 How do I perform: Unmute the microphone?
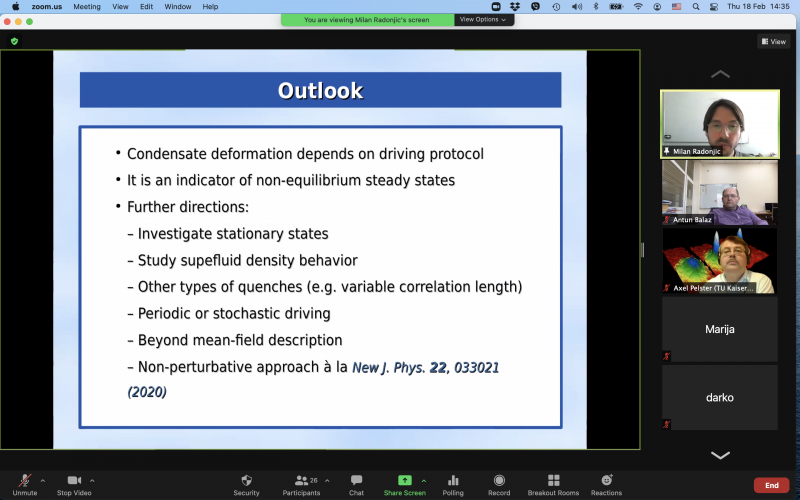[x=24, y=481]
